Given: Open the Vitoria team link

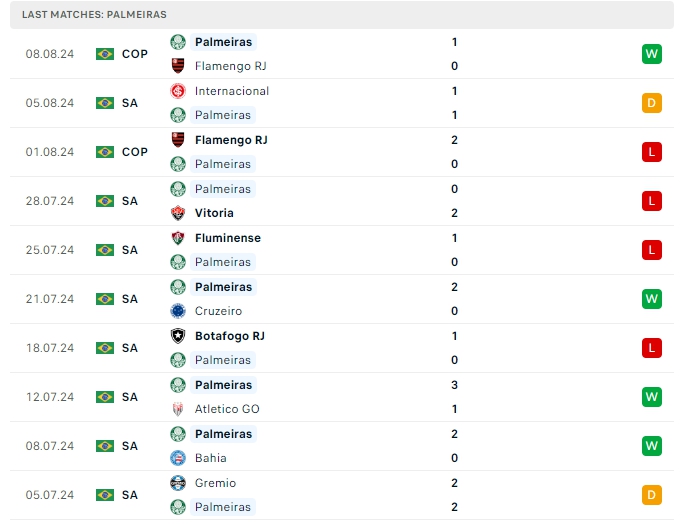Looking at the screenshot, I should pos(214,213).
